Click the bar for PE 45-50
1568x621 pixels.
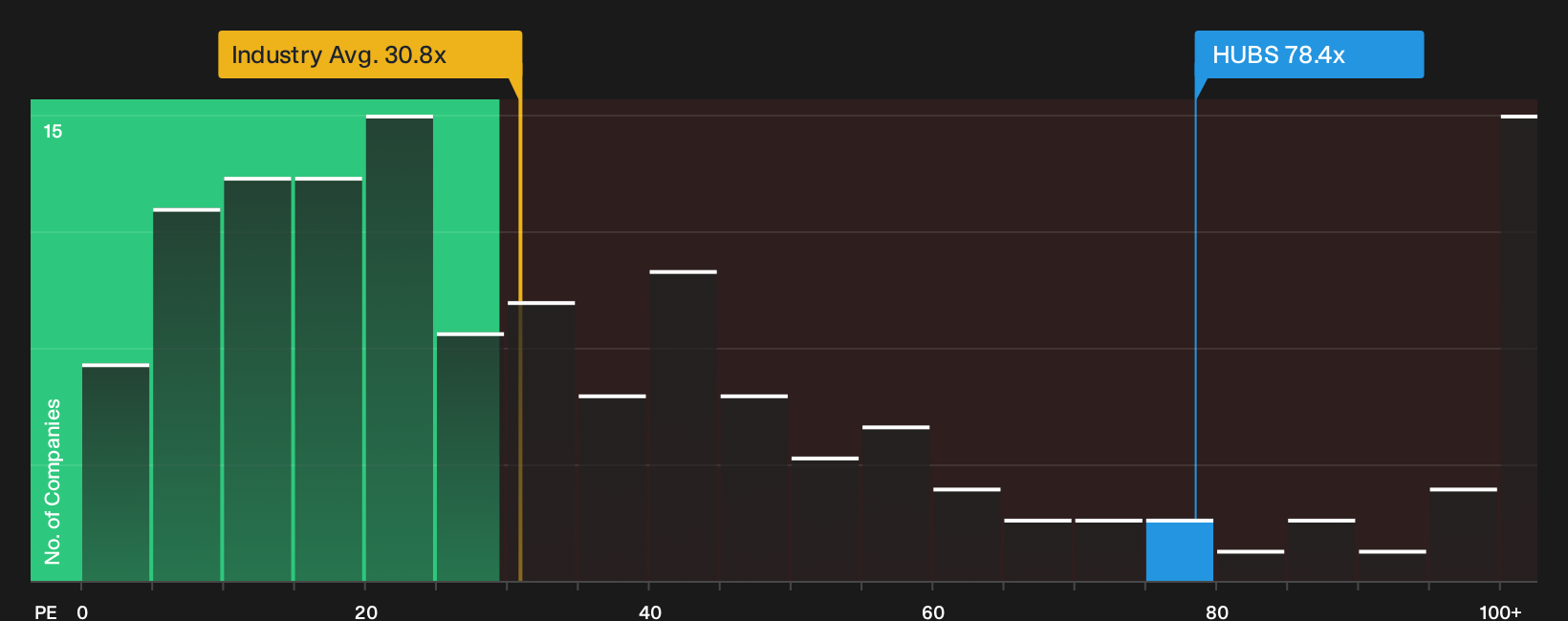pos(754,487)
